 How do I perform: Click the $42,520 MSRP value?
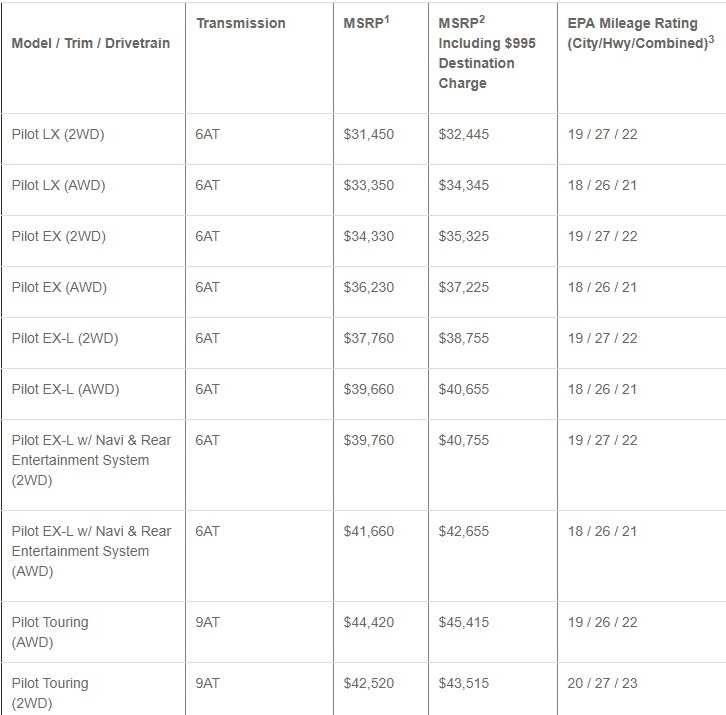(368, 683)
